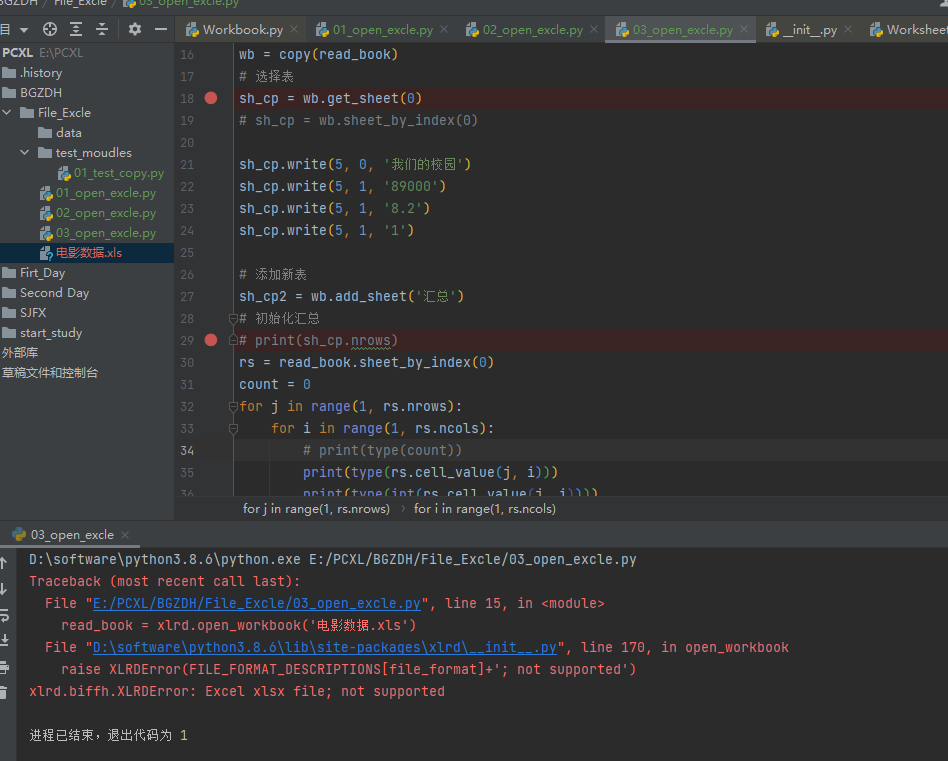
Task: Click the up-arrow icon in run toolbar
Action: point(4,563)
